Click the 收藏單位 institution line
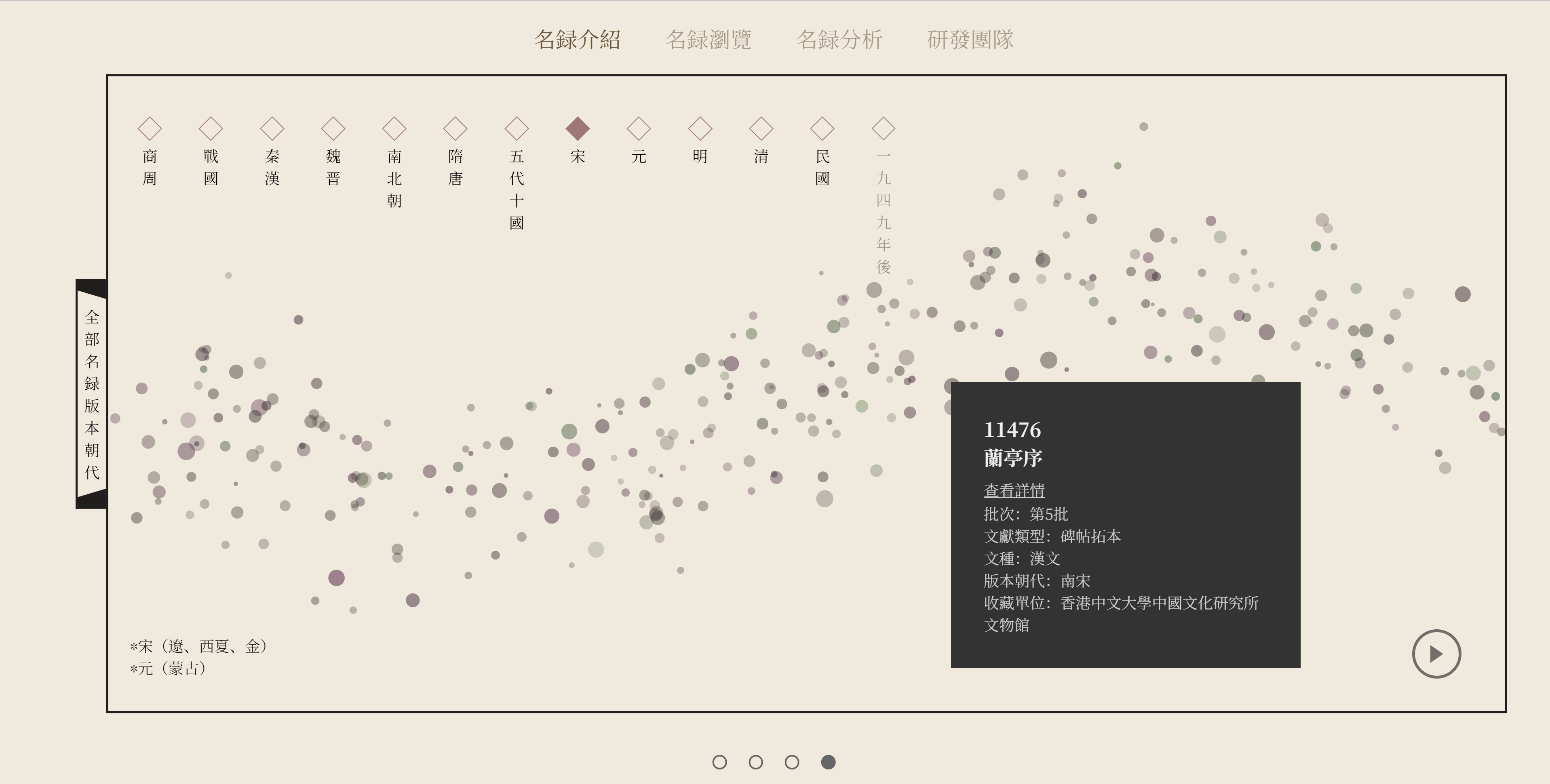 point(1121,614)
